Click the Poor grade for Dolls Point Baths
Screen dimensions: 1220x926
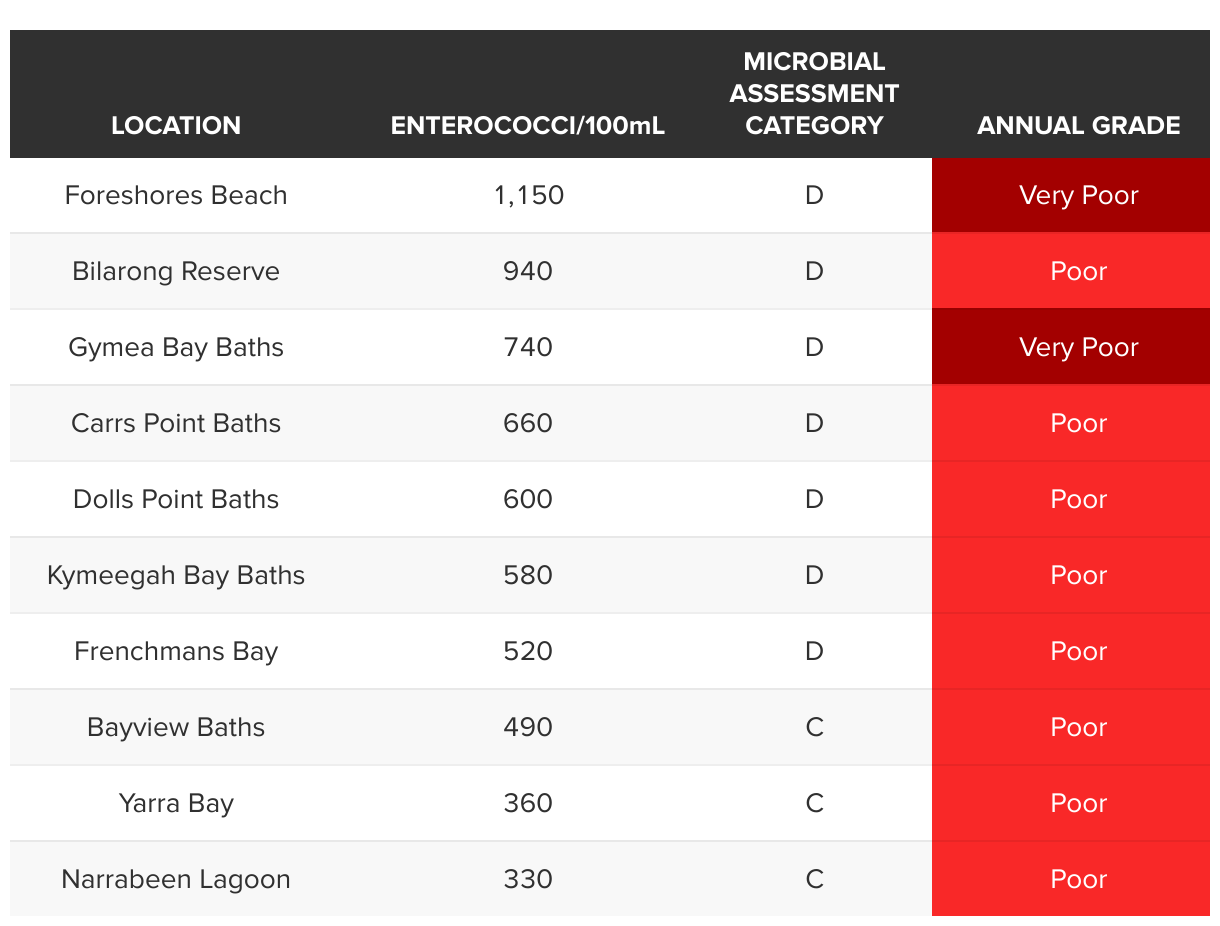1078,499
